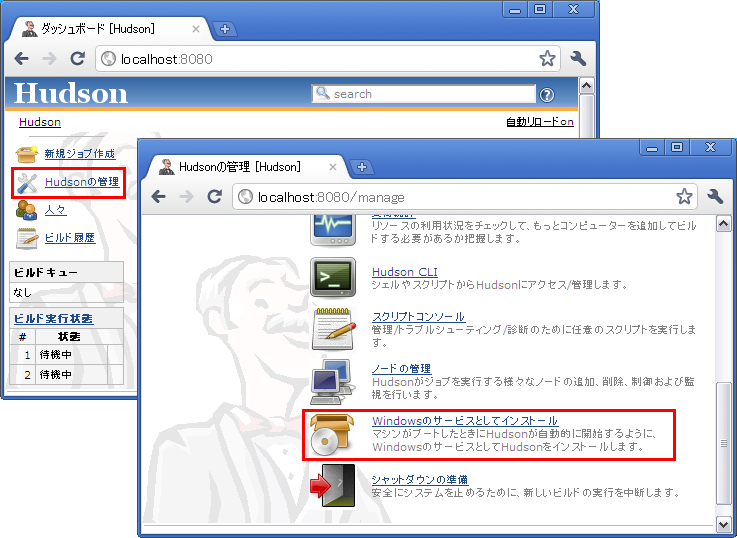737x538 pixels.
Task: Open Windowsのサービスとしてインストール link
Action: click(x=465, y=421)
